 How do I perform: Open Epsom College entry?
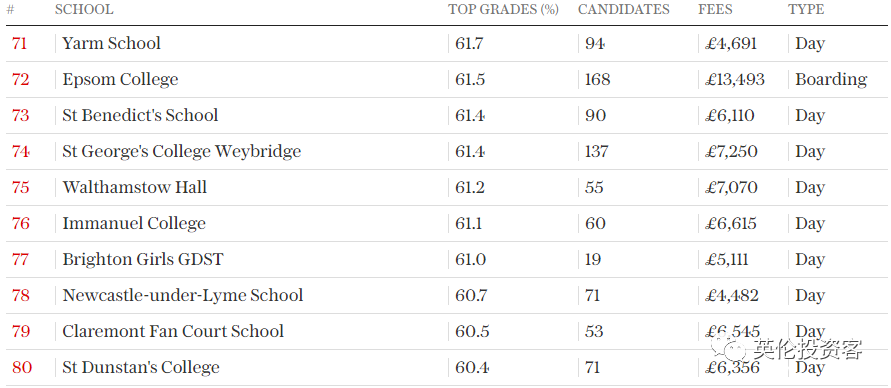point(120,80)
